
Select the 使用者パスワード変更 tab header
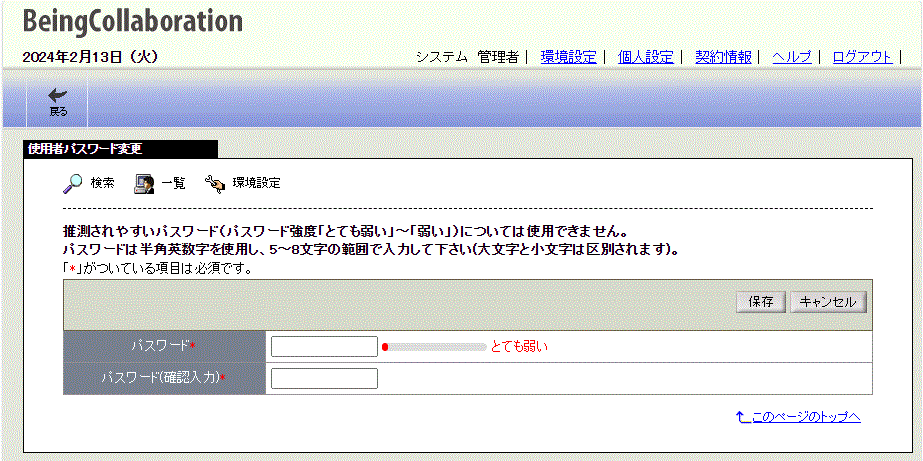(x=120, y=149)
